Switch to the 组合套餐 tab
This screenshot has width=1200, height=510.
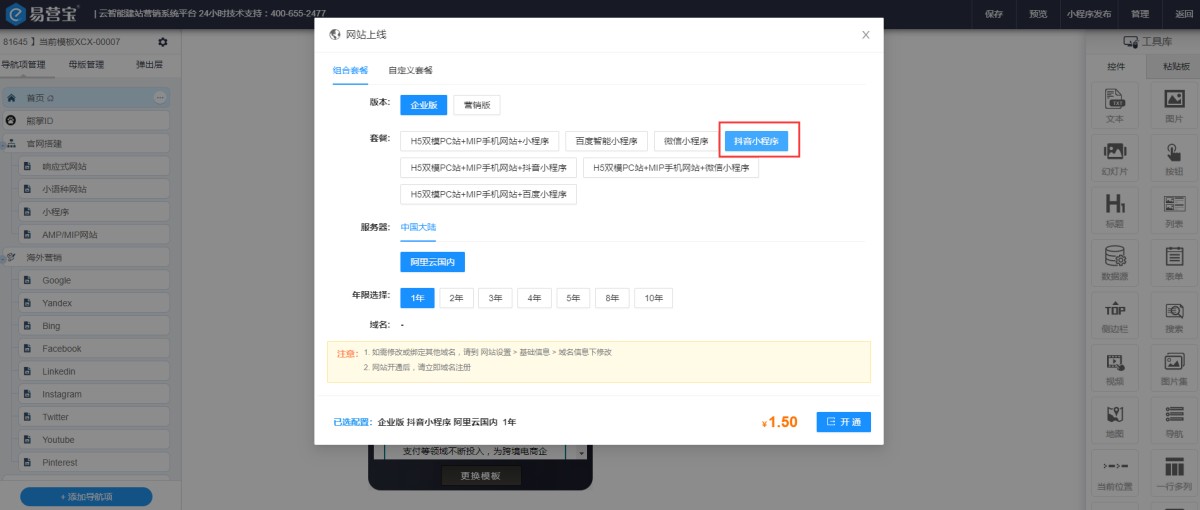tap(350, 70)
